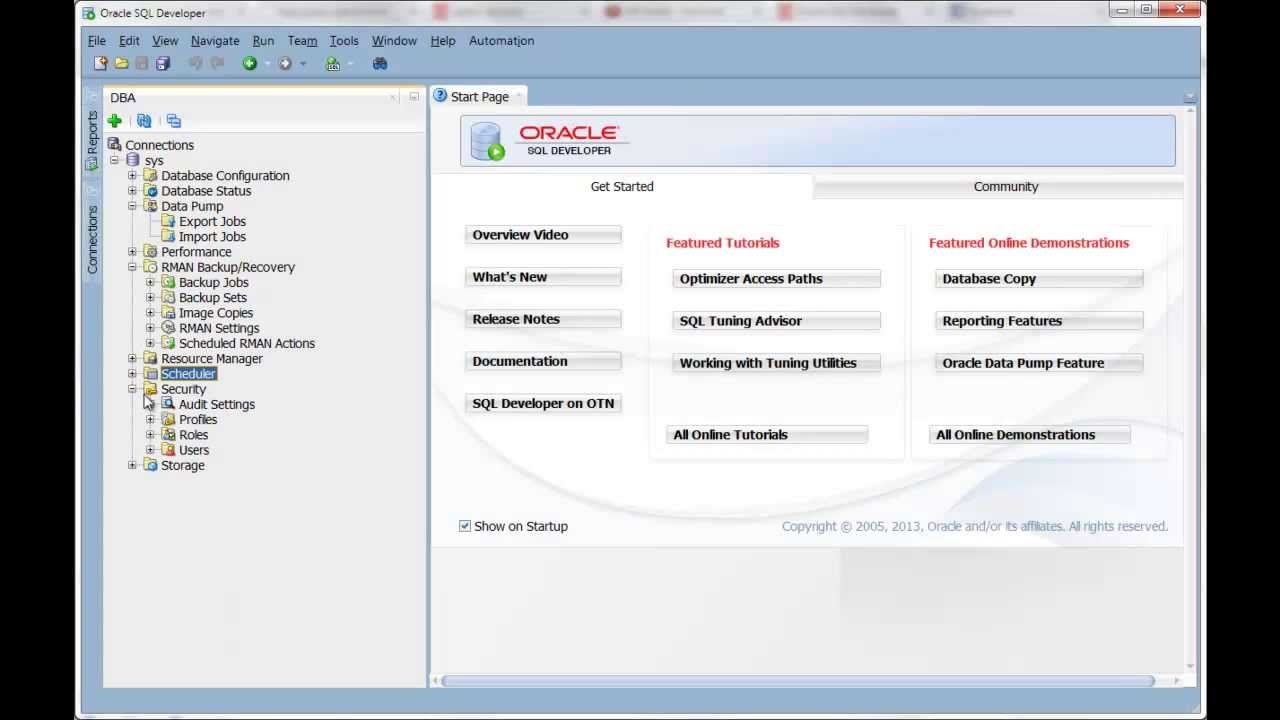Click the green plus icon in DBA panel

[x=114, y=121]
